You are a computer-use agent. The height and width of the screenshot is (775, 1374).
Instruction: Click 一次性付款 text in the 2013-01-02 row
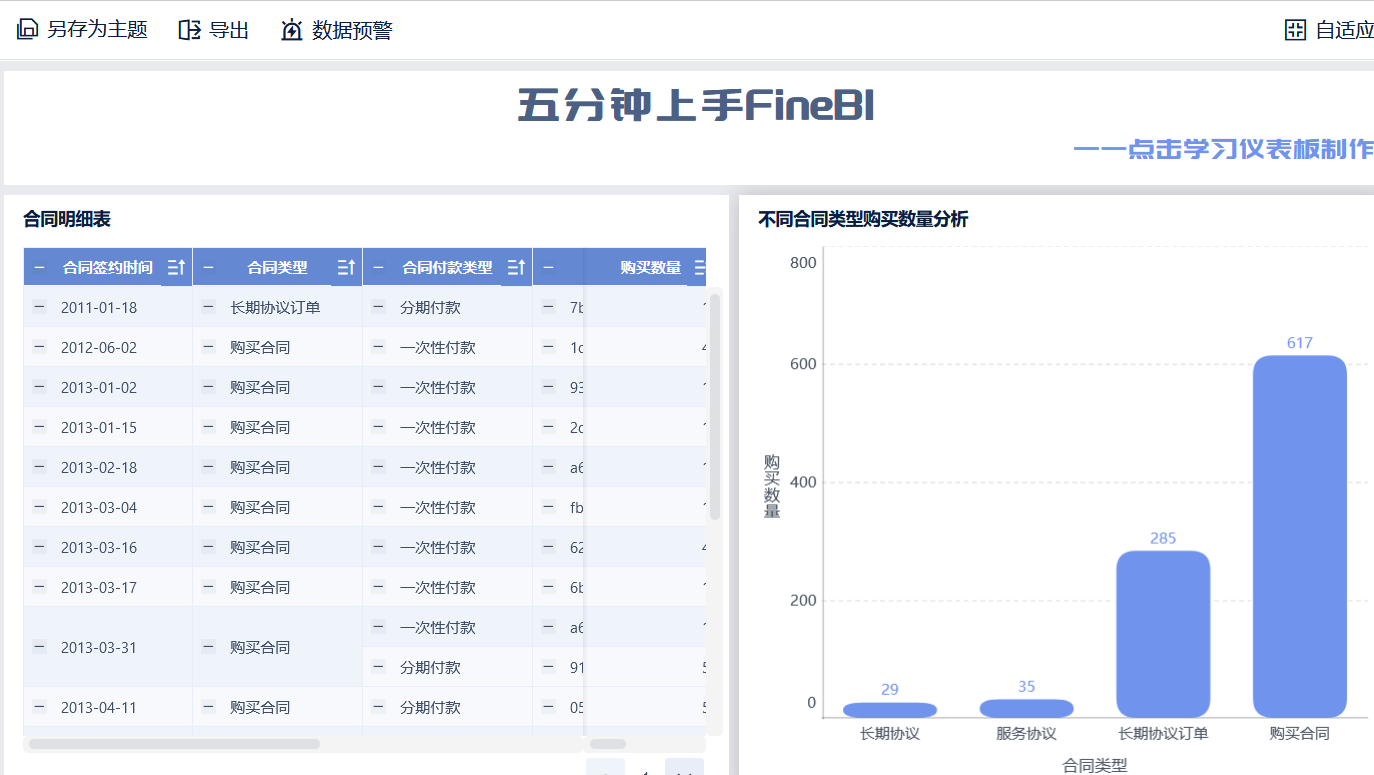(x=438, y=388)
